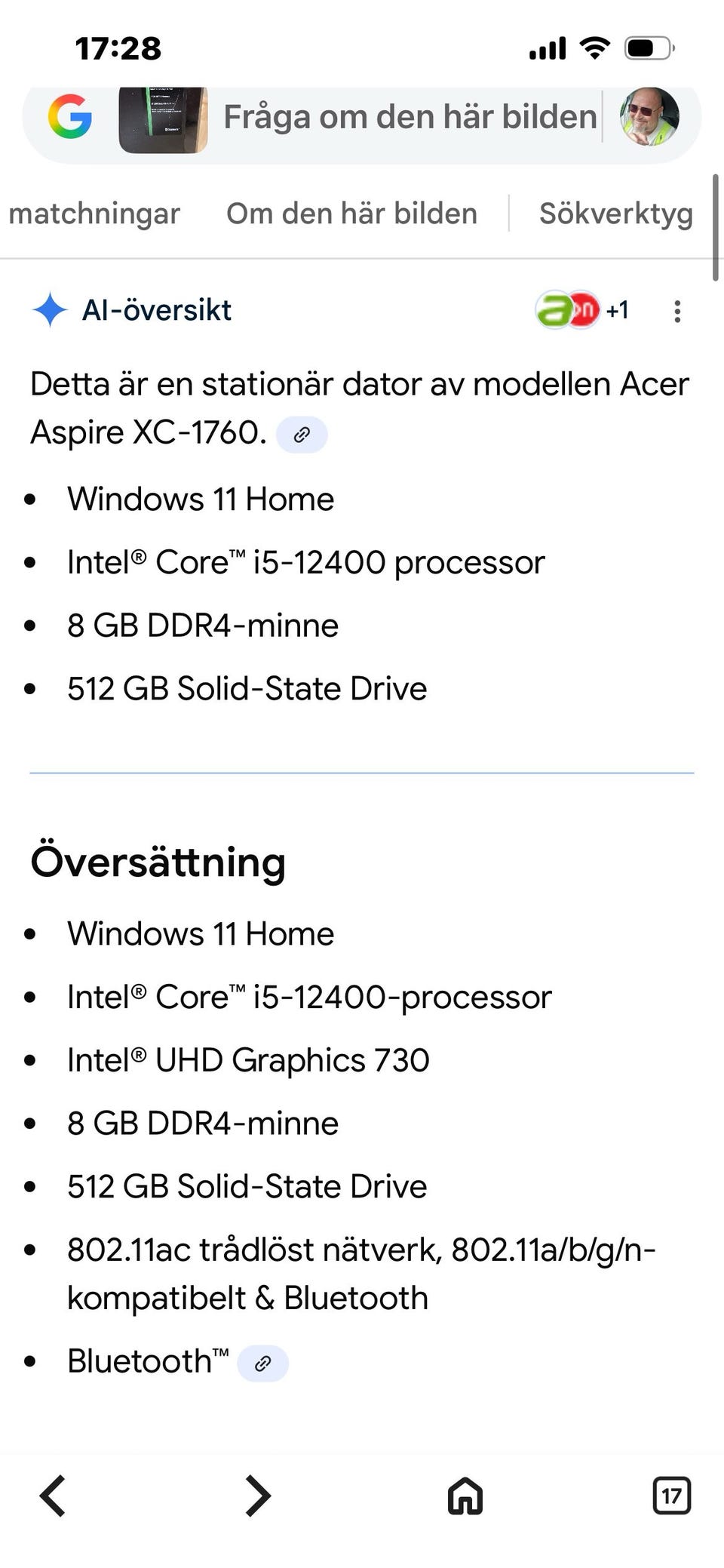Open the 'Sökverktyg' search tools
The height and width of the screenshot is (1568, 724).
tap(615, 214)
